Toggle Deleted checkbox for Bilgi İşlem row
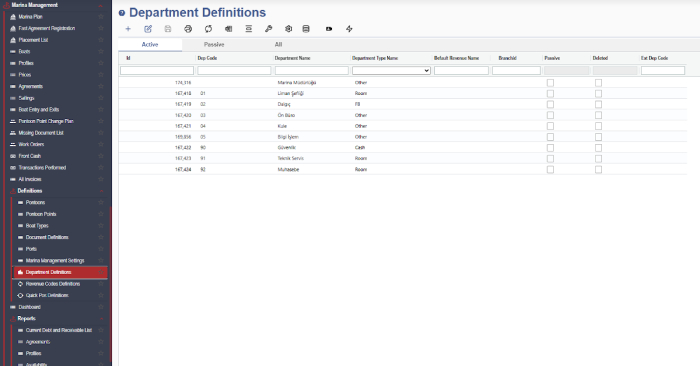Image resolution: width=700 pixels, height=366 pixels. tap(599, 137)
